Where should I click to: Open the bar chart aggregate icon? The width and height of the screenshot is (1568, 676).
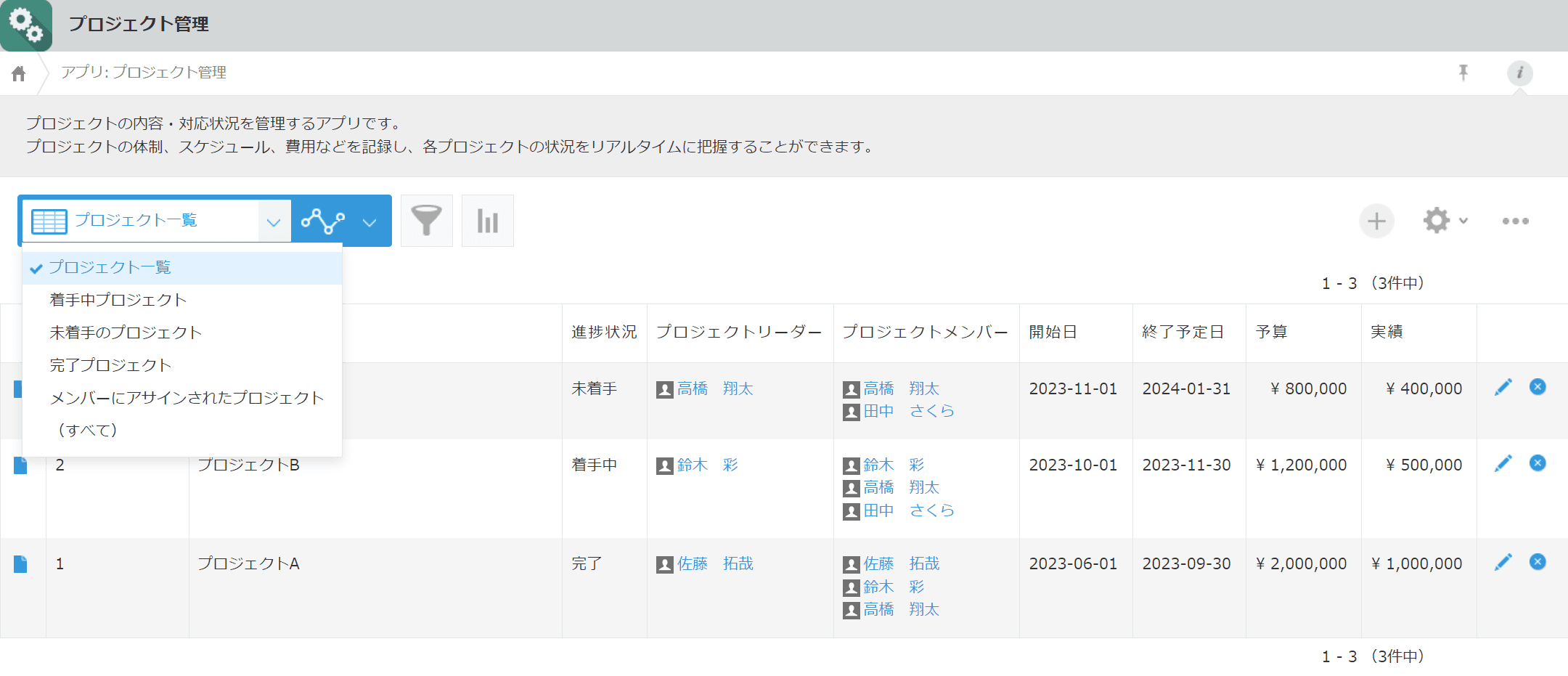[488, 221]
